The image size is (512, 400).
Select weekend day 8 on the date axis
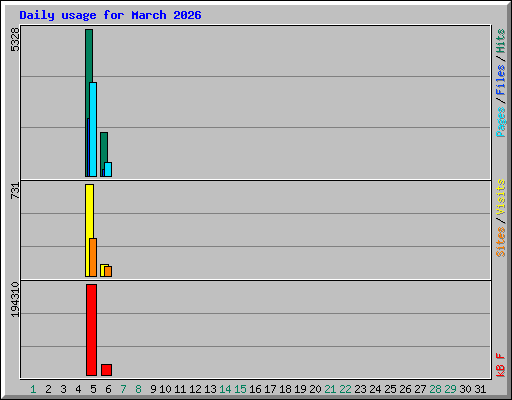(138, 389)
